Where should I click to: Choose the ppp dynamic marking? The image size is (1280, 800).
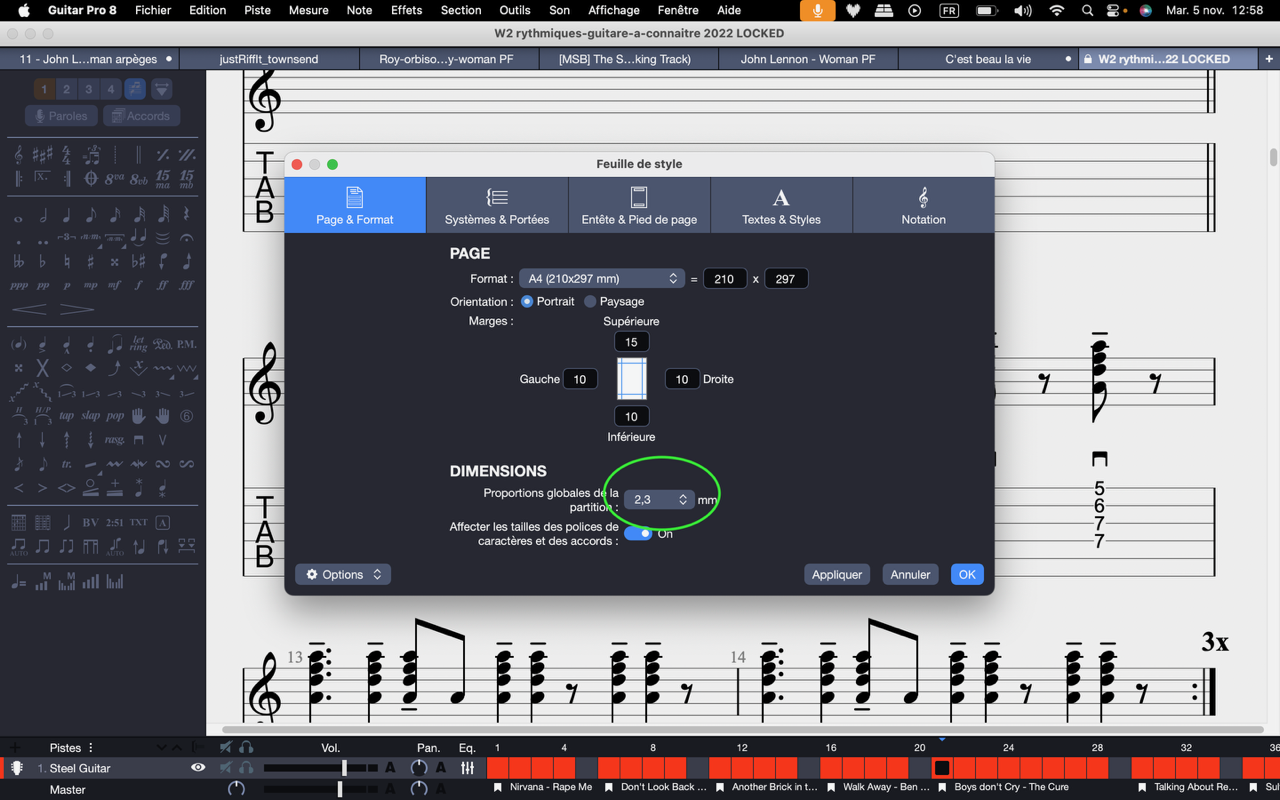[x=19, y=285]
